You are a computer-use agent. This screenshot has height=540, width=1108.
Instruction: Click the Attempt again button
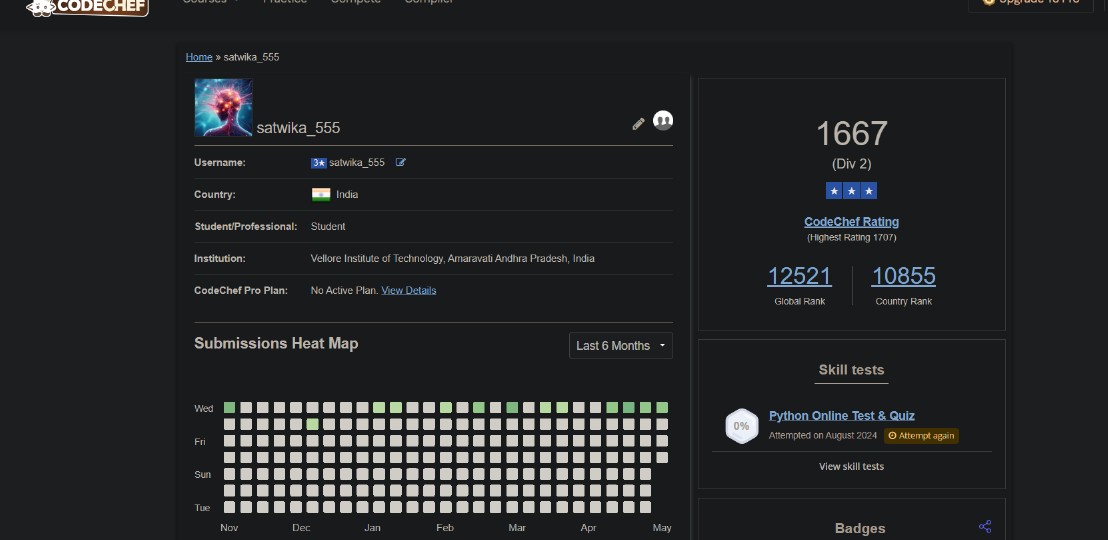(921, 435)
